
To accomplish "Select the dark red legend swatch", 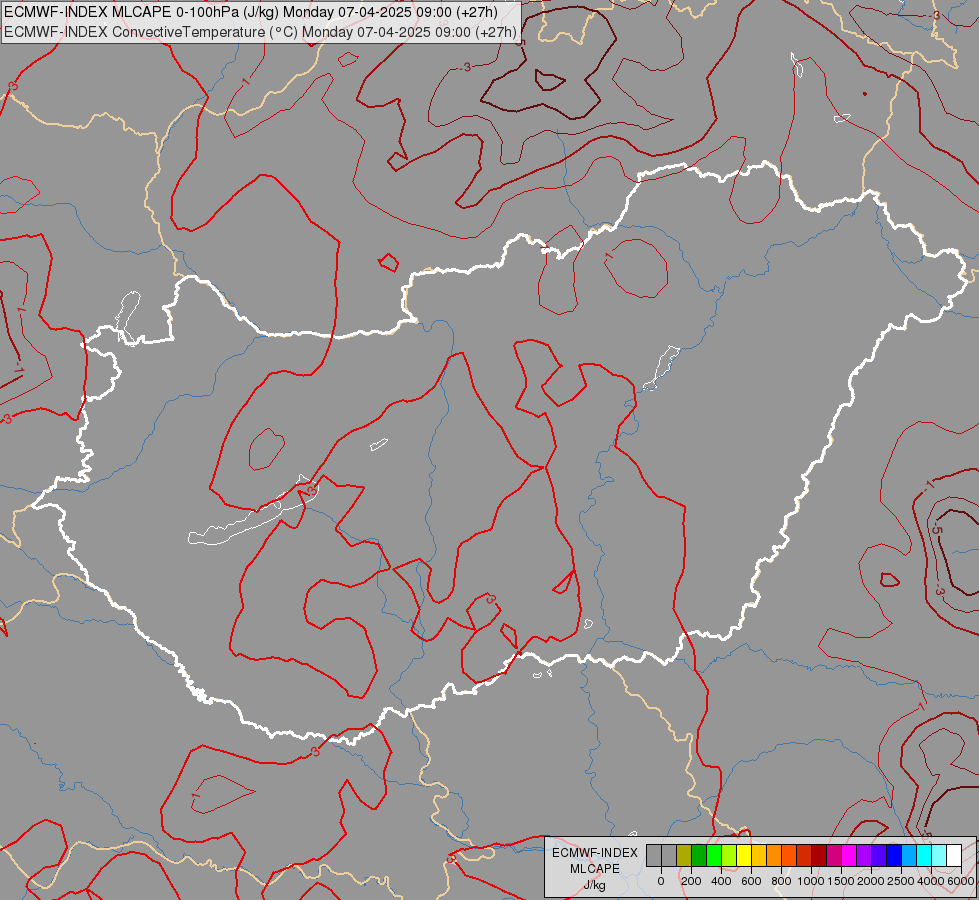I will (819, 856).
